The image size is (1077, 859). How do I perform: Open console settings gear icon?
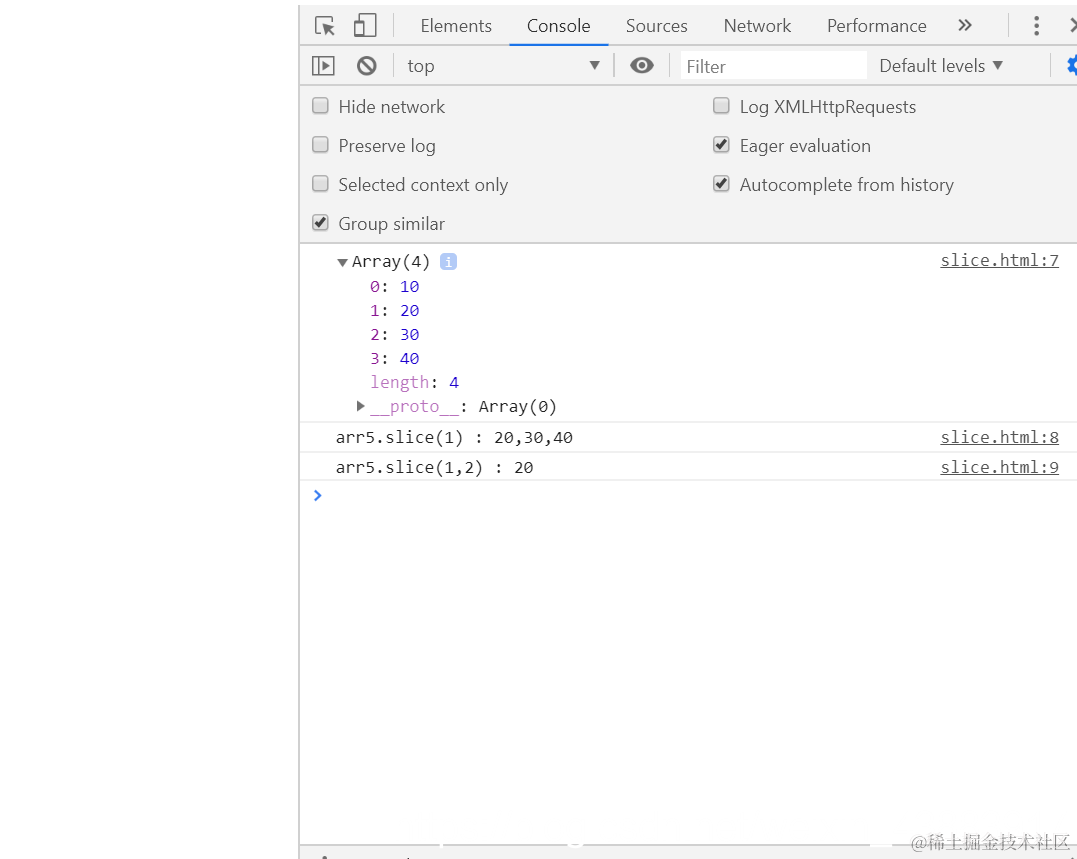(1072, 66)
